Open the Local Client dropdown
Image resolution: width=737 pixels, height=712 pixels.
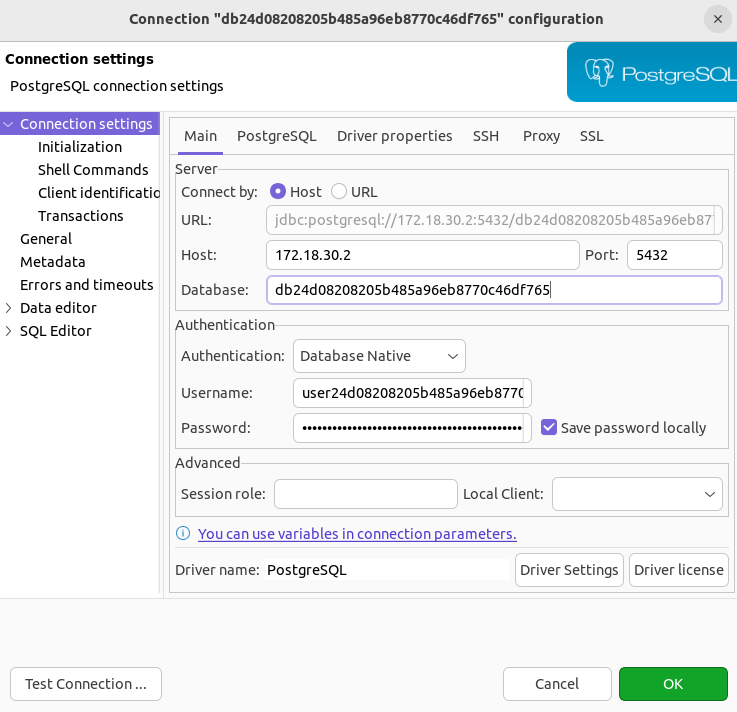point(637,494)
